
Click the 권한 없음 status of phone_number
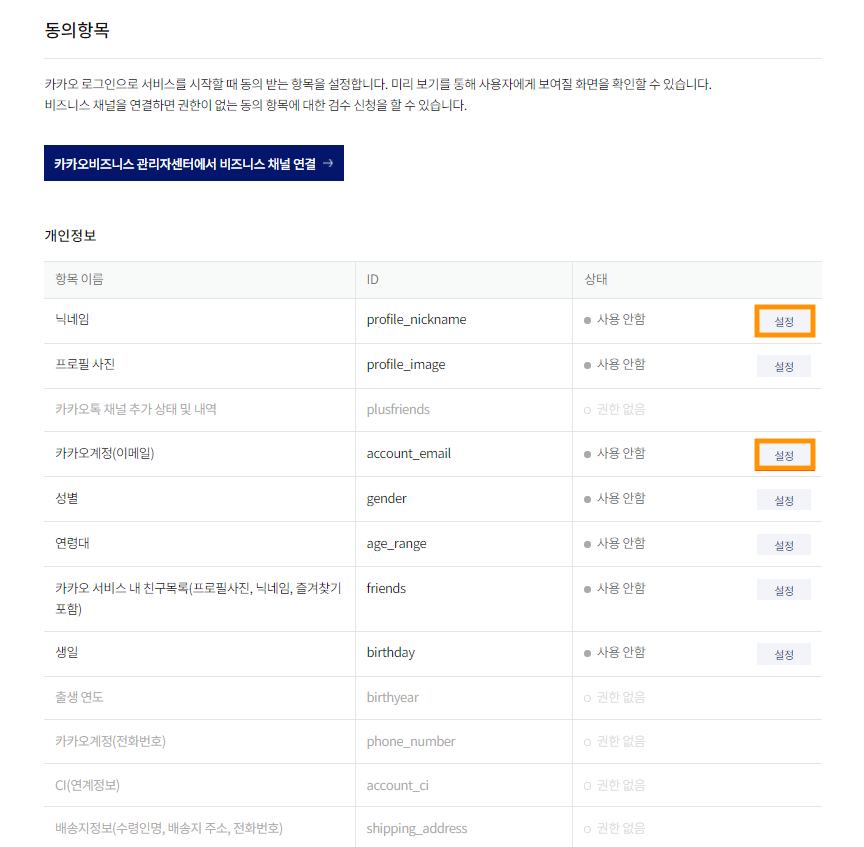pyautogui.click(x=614, y=741)
